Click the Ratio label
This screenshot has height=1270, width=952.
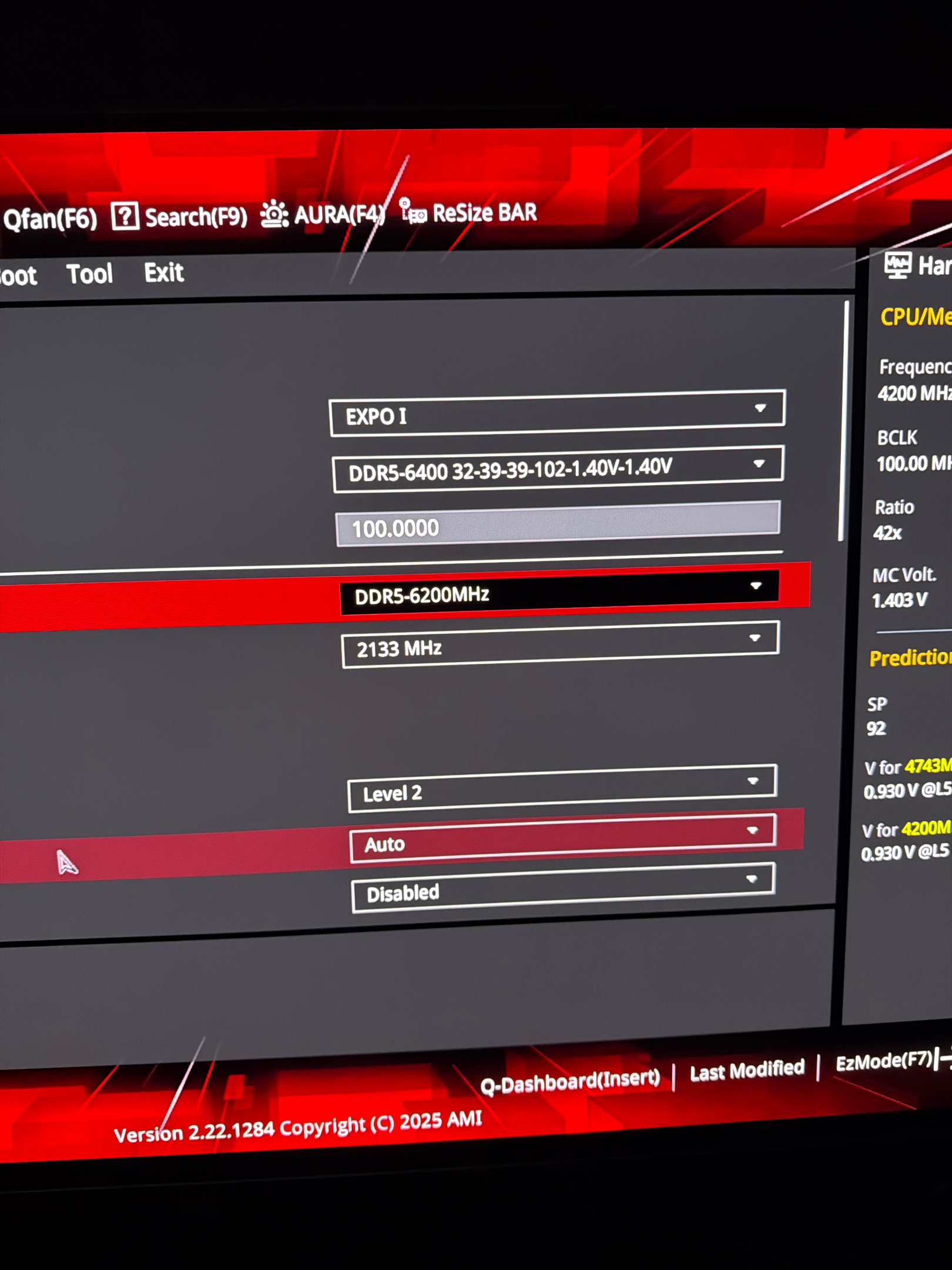click(x=894, y=507)
